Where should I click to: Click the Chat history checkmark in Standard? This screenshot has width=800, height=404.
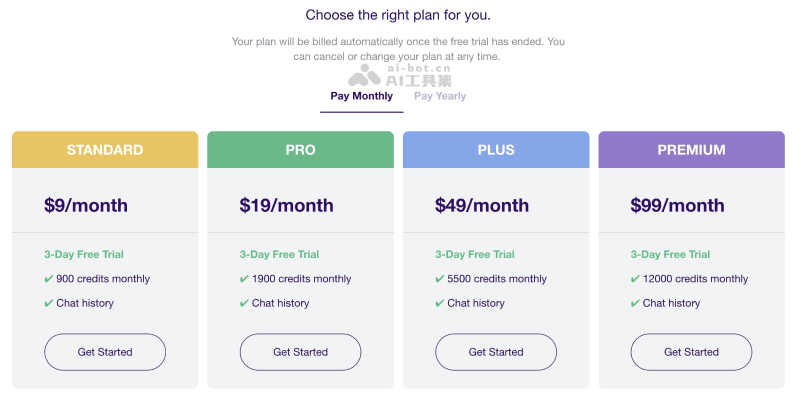tap(49, 303)
